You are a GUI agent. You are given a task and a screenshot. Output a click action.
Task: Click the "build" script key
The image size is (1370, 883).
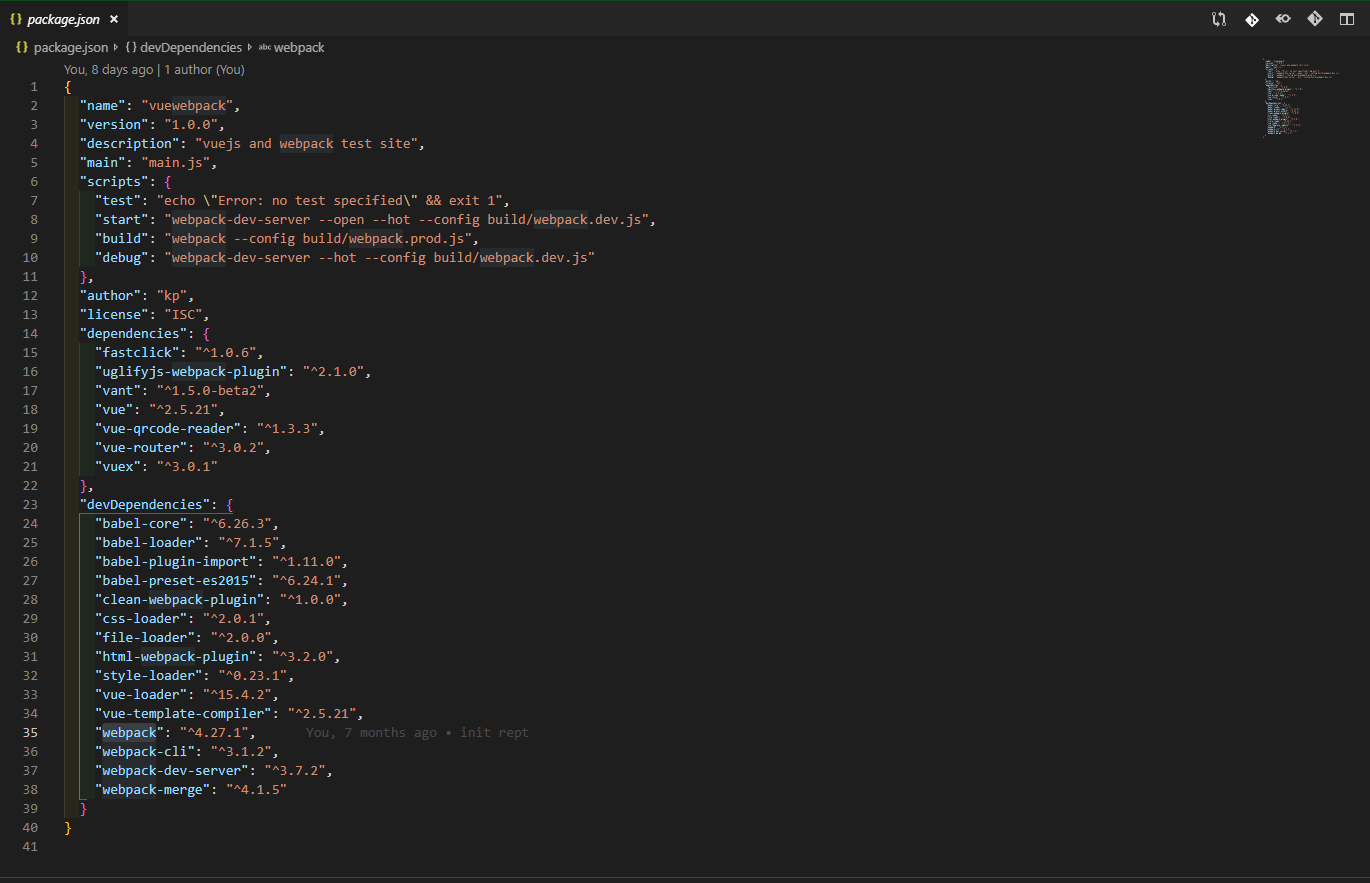(x=122, y=239)
